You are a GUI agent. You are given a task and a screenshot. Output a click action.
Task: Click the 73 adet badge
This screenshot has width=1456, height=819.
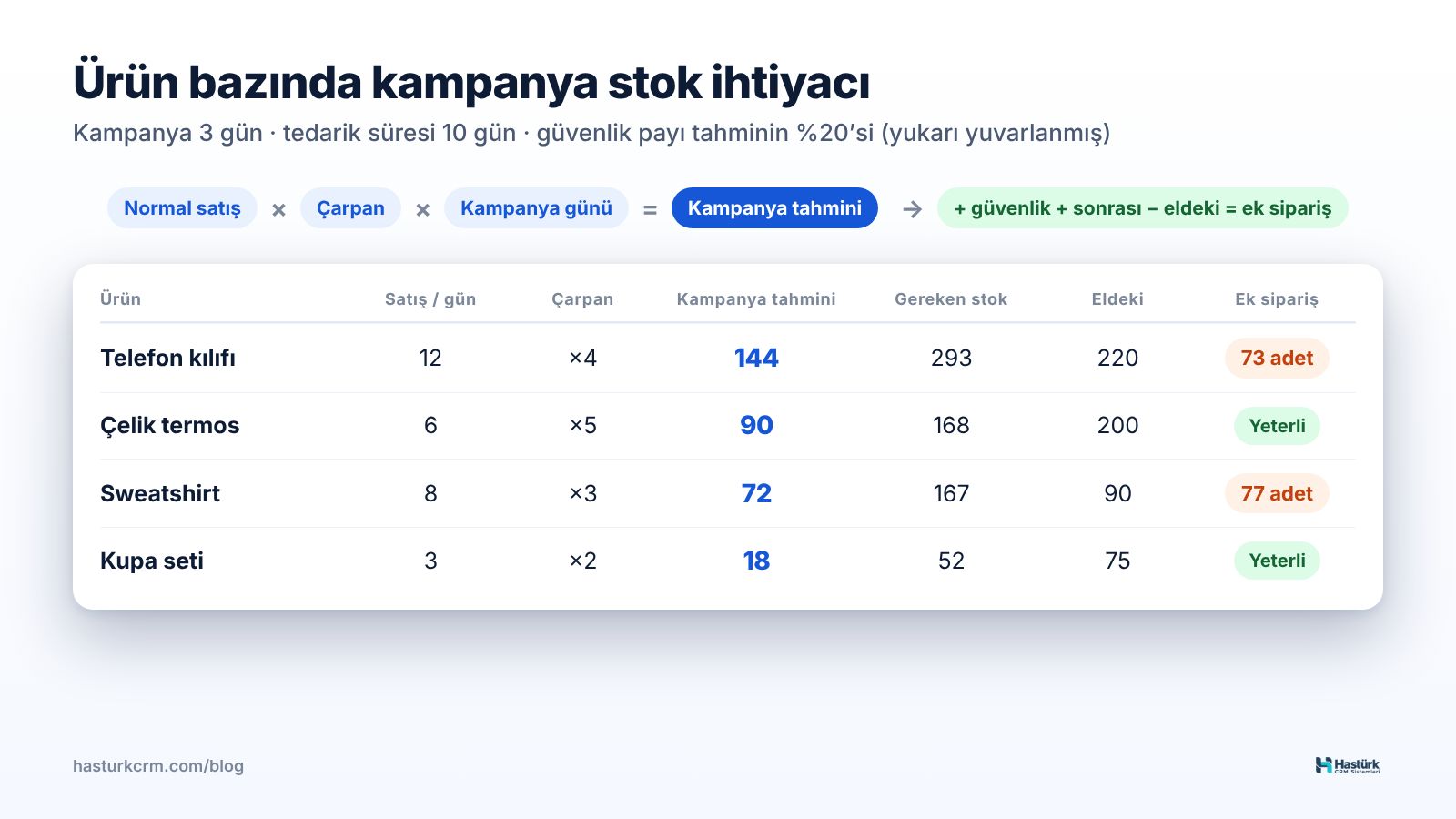(1277, 358)
